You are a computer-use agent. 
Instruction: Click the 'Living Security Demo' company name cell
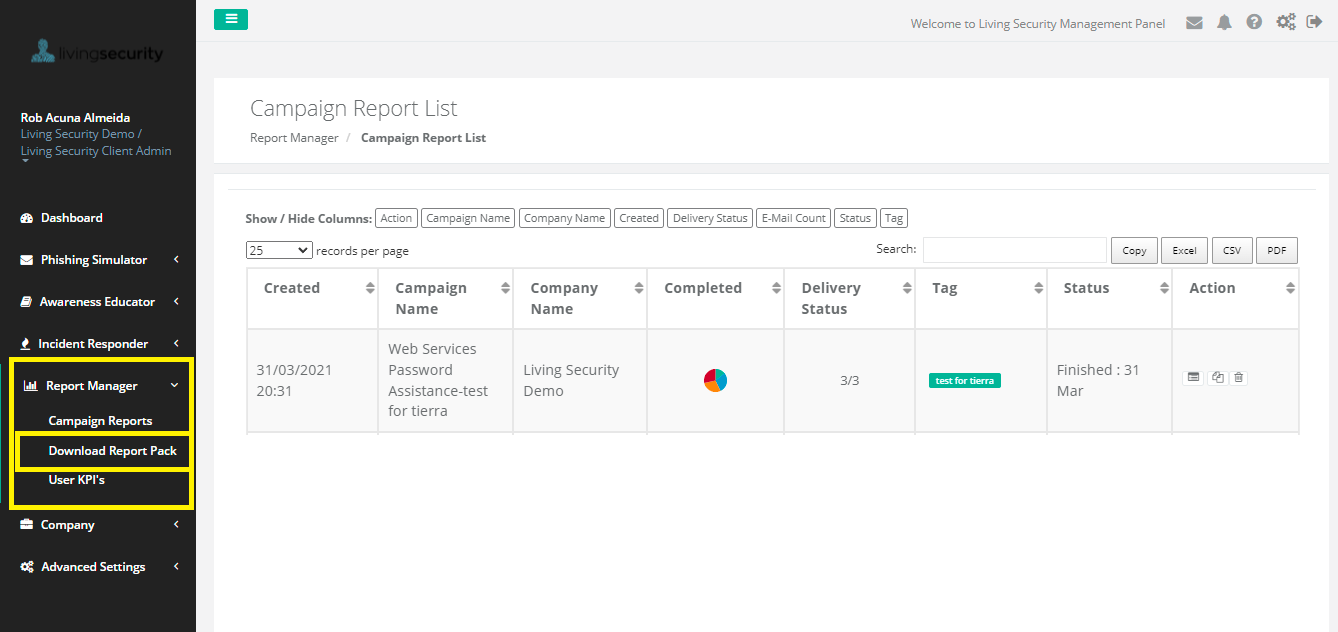[x=581, y=380]
